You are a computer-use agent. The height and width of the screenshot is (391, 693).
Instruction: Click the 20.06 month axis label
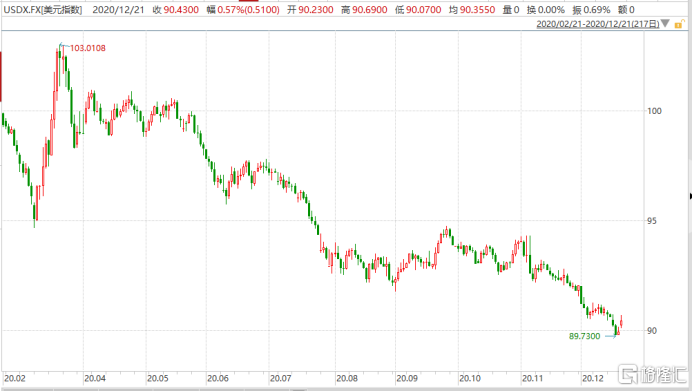coord(218,379)
